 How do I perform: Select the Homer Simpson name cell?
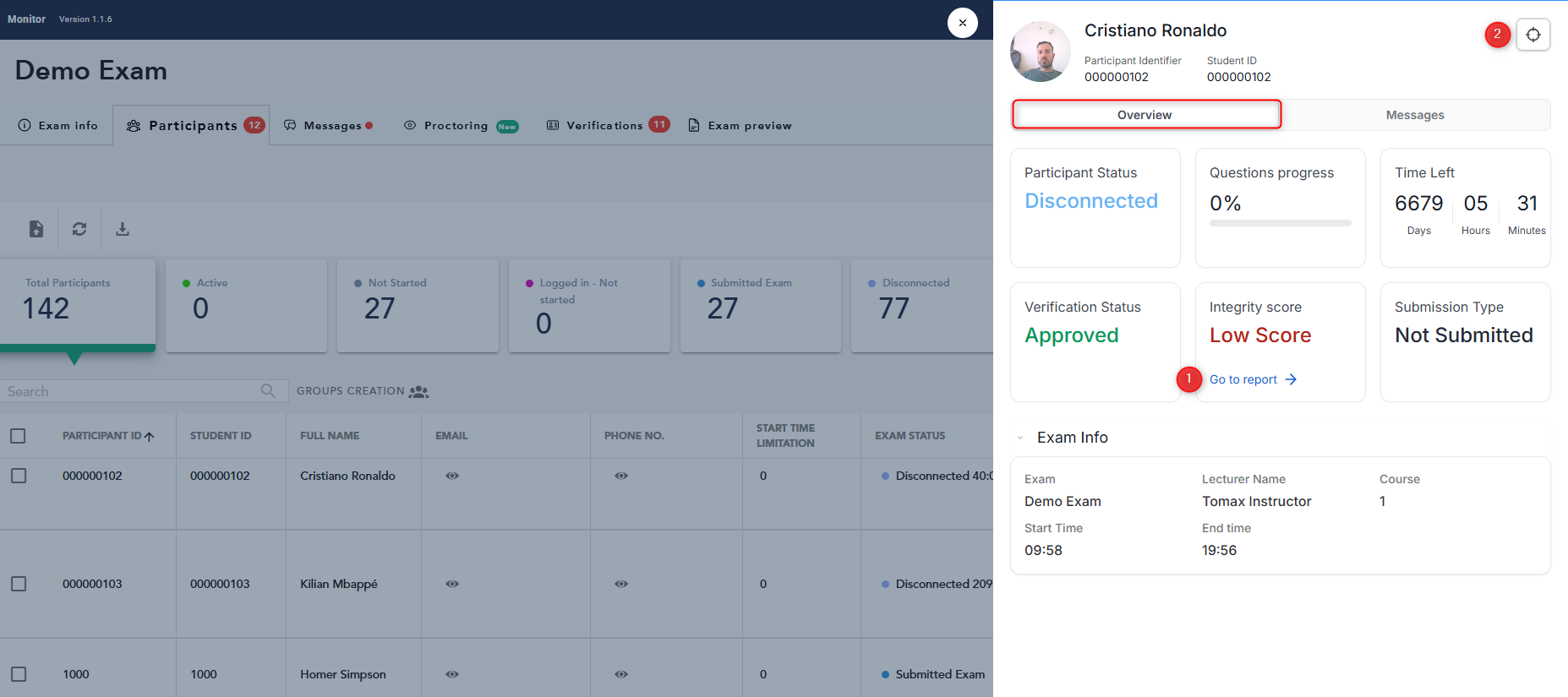point(343,674)
